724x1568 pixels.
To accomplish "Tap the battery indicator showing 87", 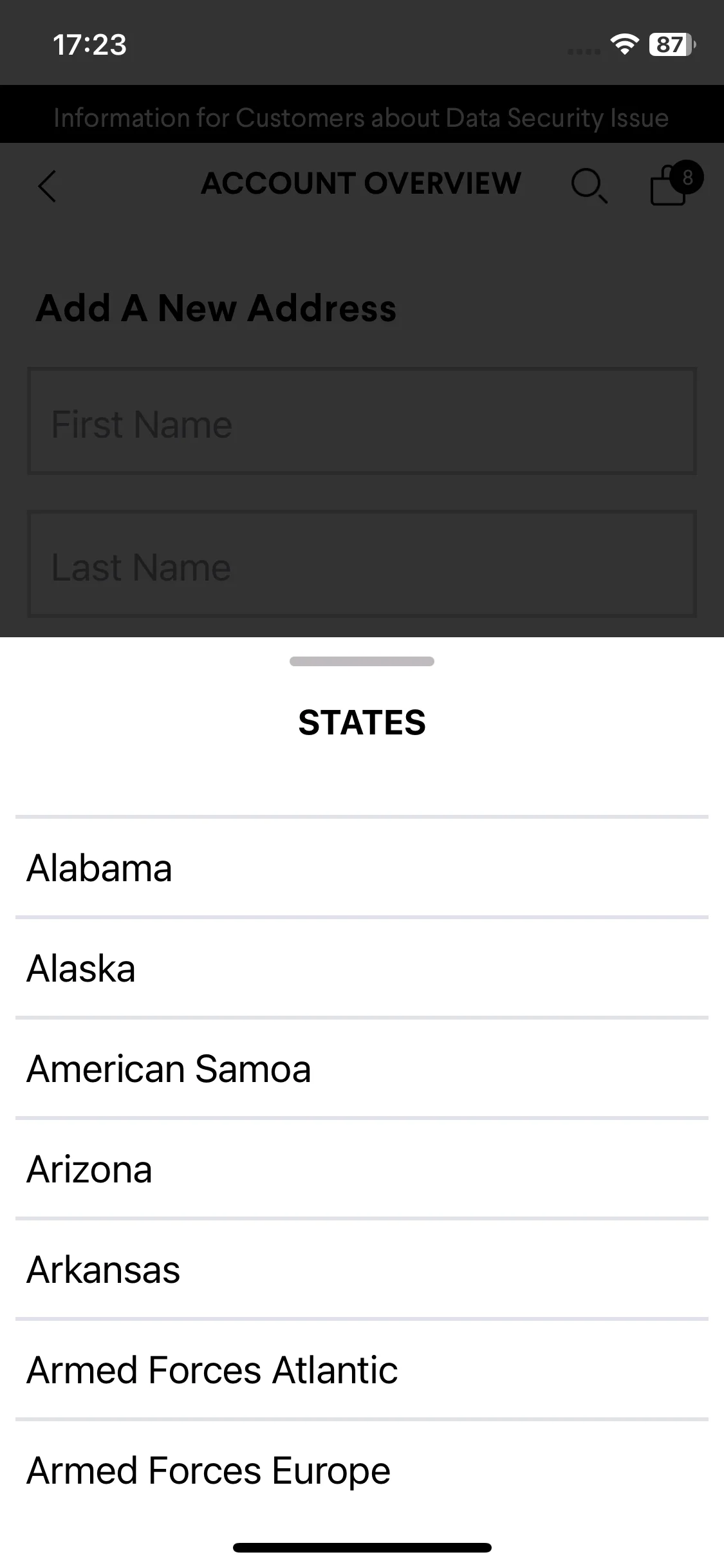I will [x=672, y=44].
